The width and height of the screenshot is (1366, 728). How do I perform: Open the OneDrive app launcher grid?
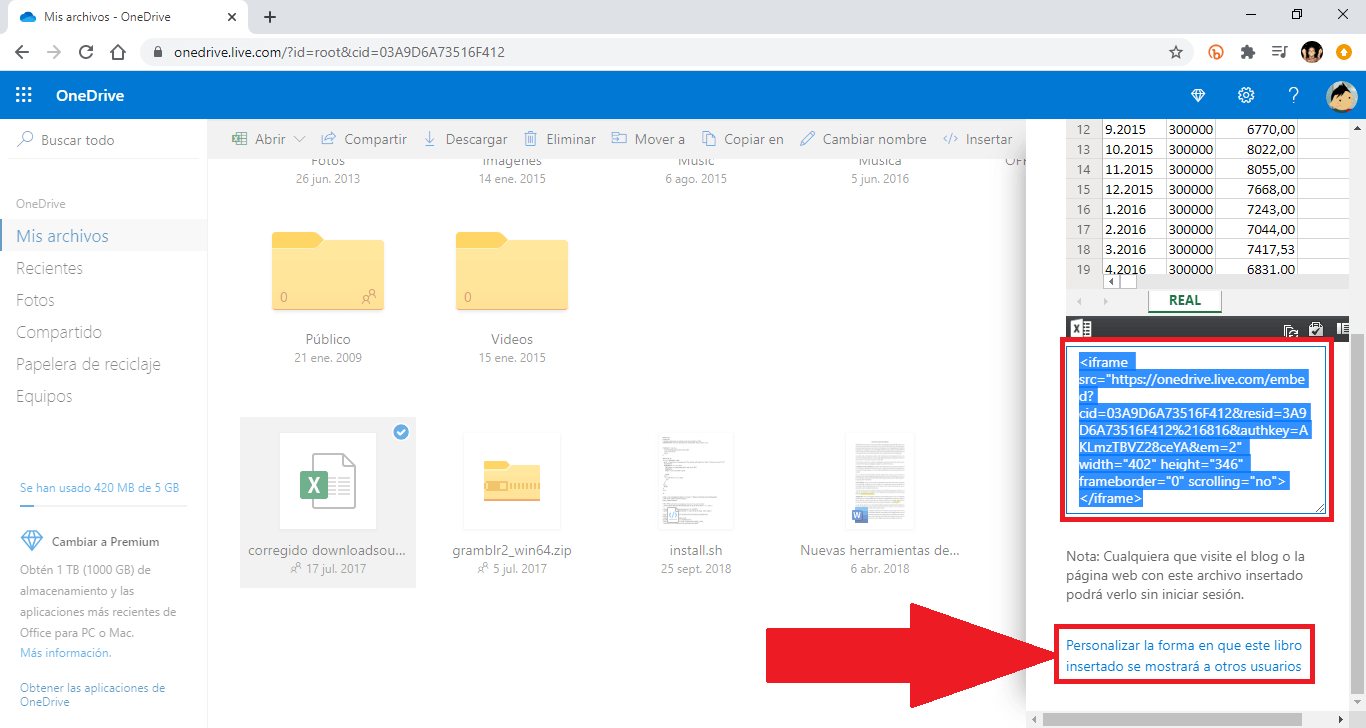click(24, 96)
